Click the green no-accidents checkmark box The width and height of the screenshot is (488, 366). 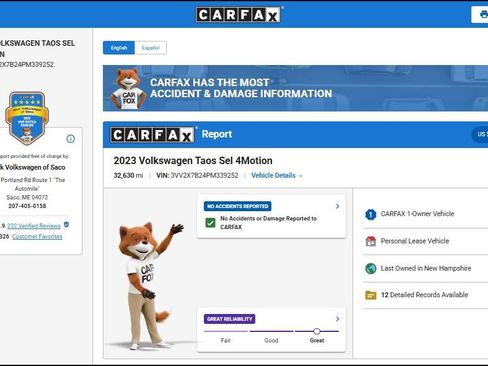point(210,222)
